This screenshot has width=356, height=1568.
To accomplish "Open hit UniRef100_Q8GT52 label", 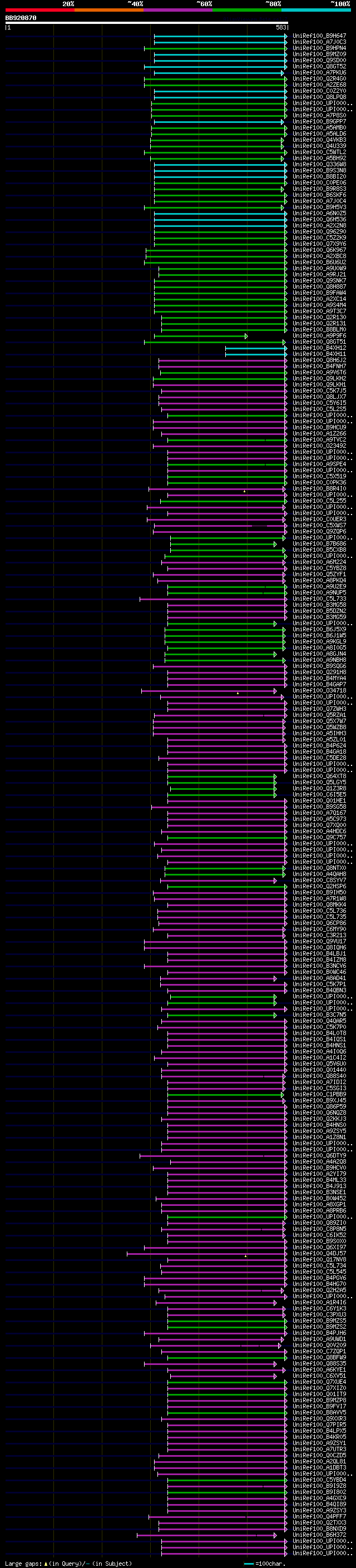I will 319,66.
